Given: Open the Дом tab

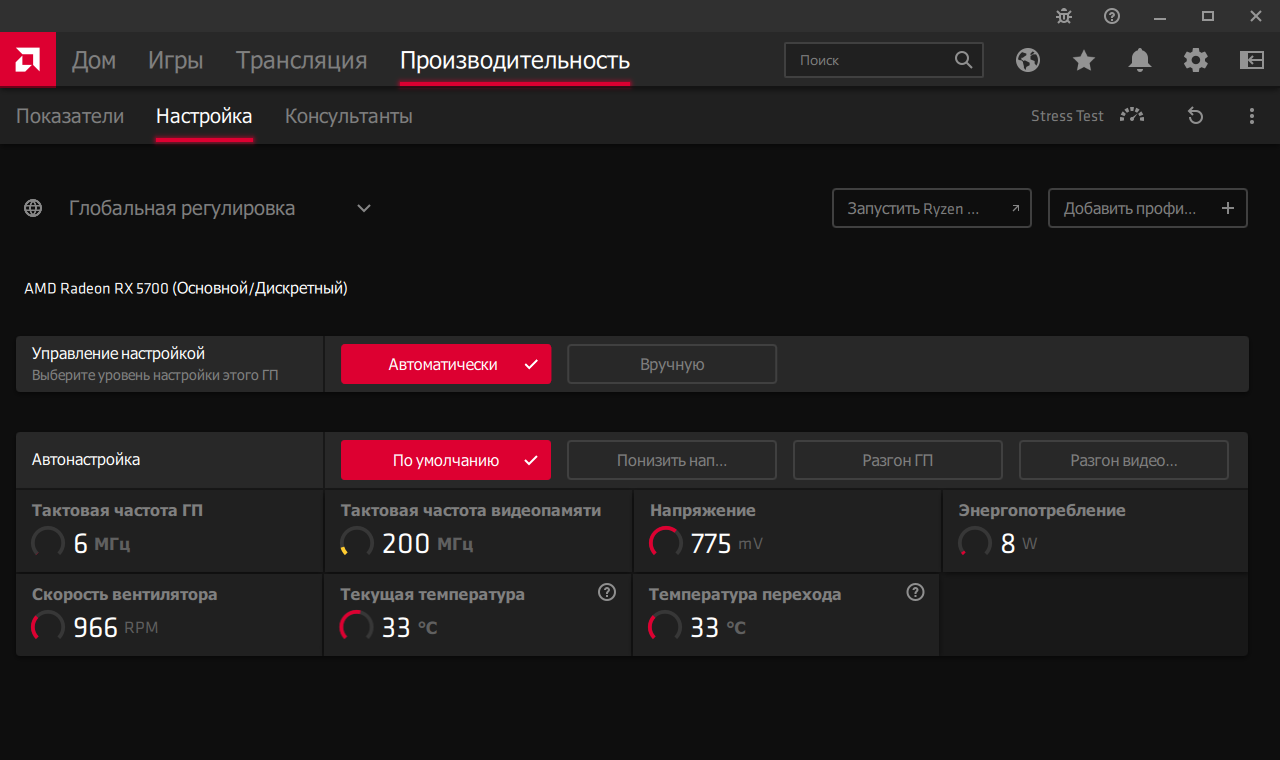Looking at the screenshot, I should click(94, 60).
